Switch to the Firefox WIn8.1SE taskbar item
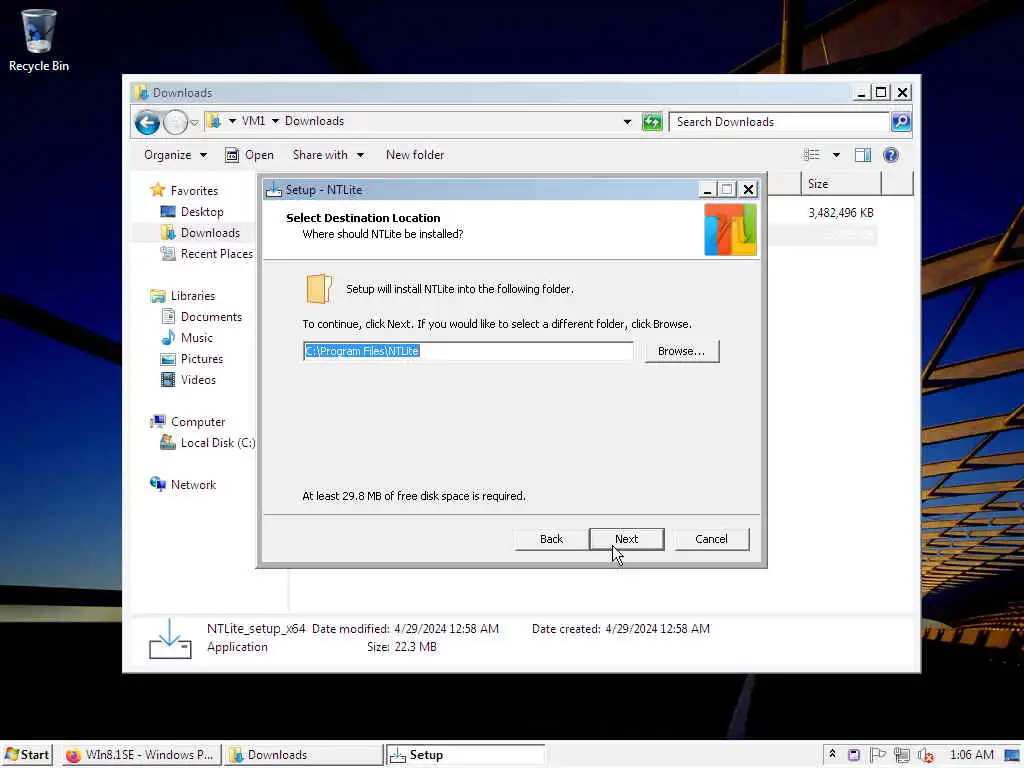 click(142, 755)
